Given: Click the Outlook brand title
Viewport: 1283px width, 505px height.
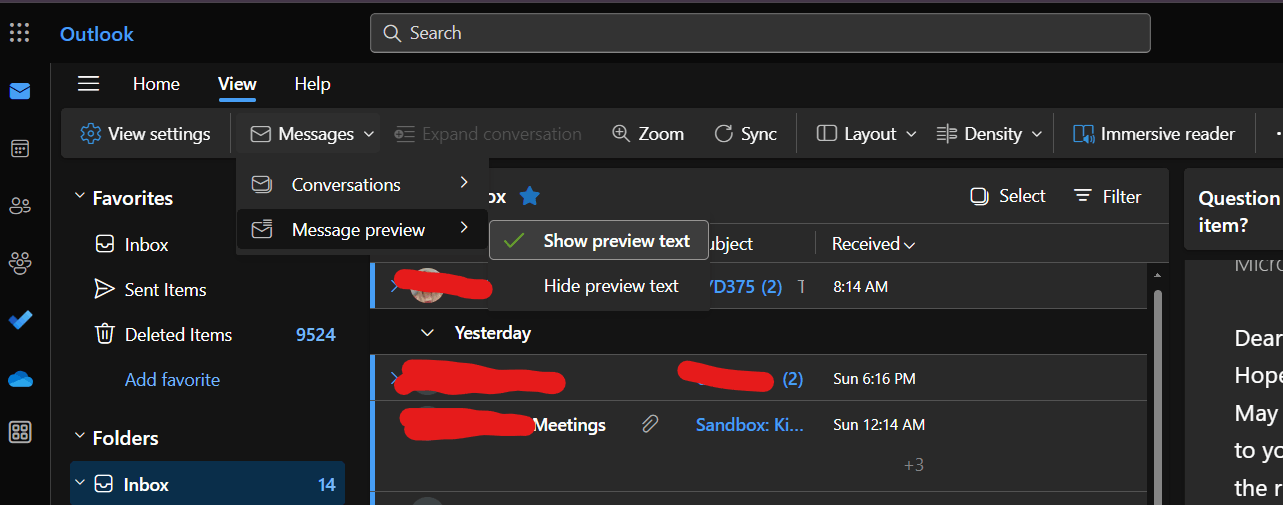Looking at the screenshot, I should (x=97, y=34).
